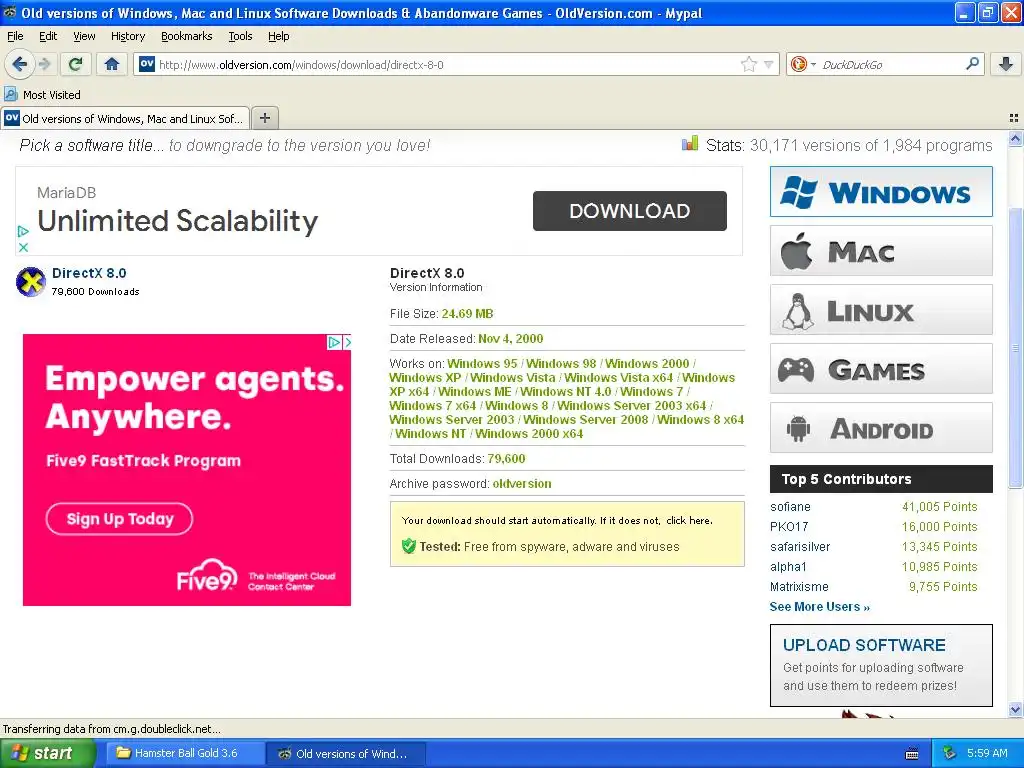Open contributor sofiane's profile

coord(790,507)
